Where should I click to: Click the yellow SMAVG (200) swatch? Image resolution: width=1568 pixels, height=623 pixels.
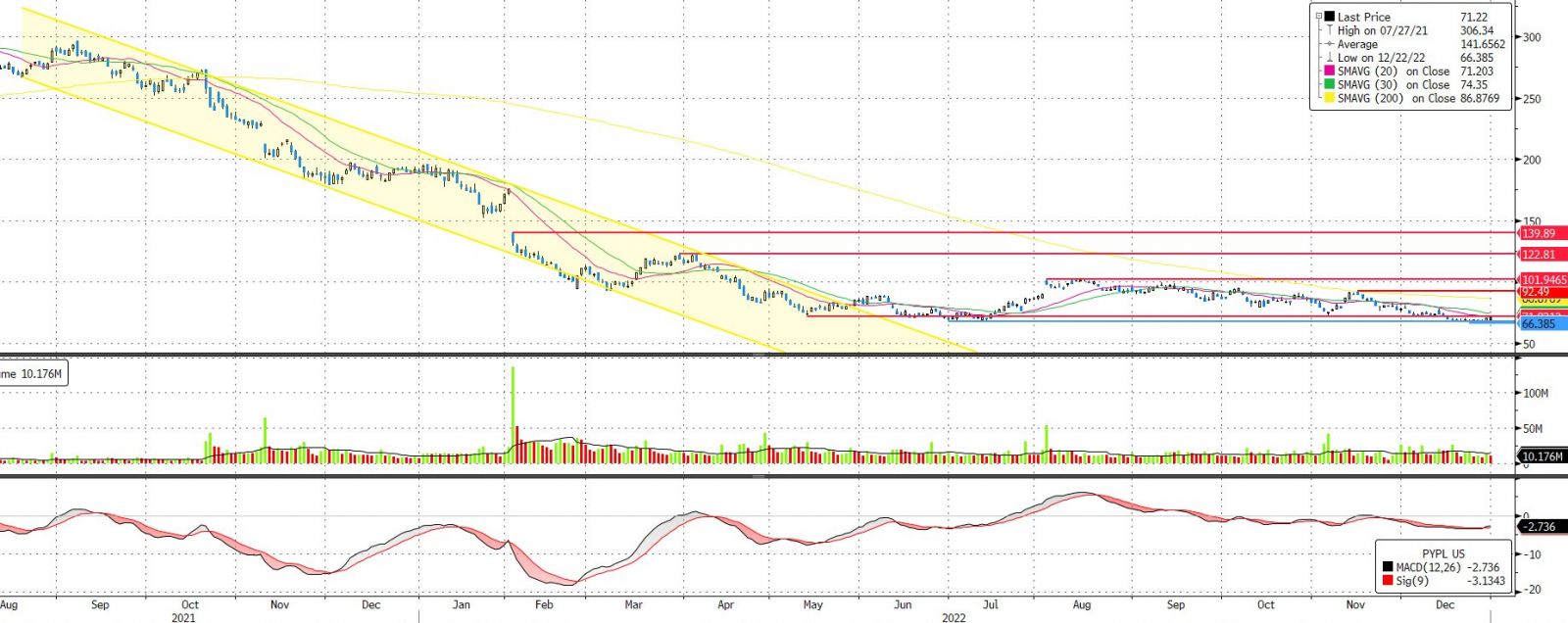[x=1330, y=99]
